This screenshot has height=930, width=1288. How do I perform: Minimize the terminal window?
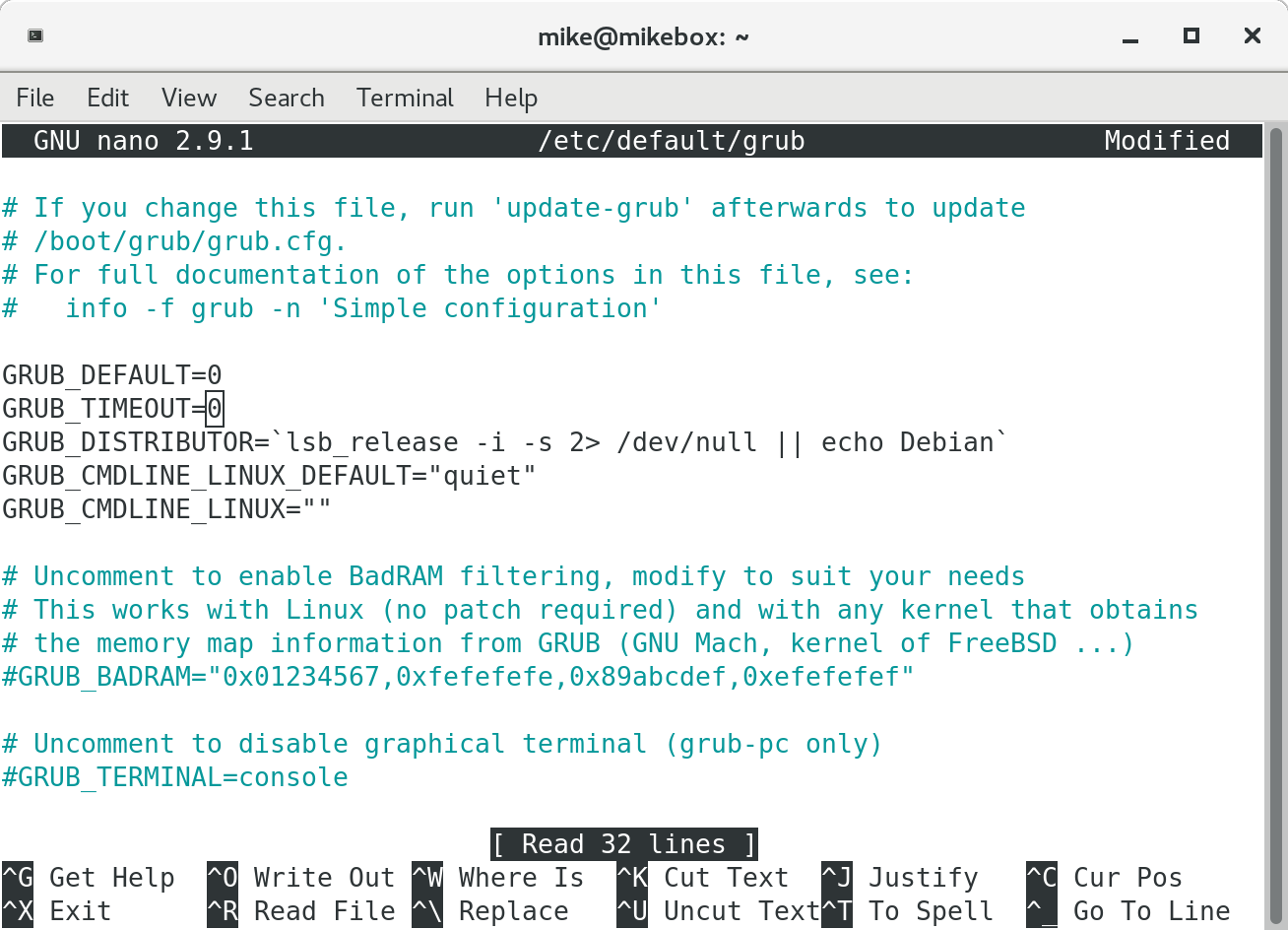pyautogui.click(x=1129, y=36)
